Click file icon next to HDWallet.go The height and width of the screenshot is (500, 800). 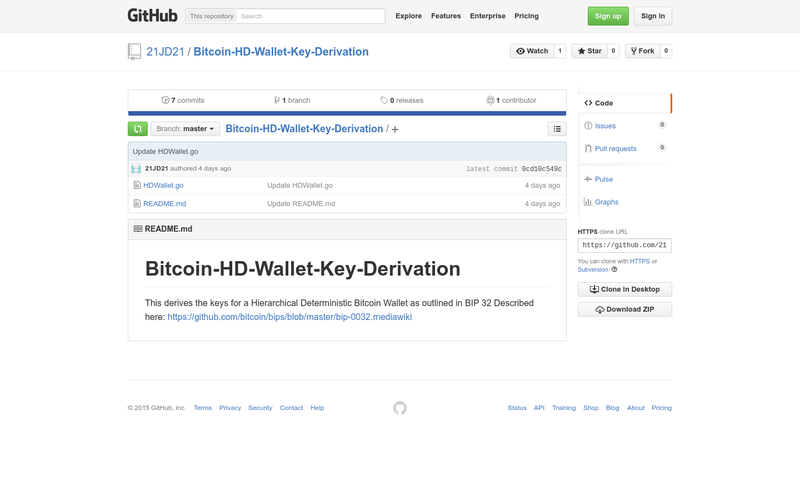pyautogui.click(x=137, y=185)
